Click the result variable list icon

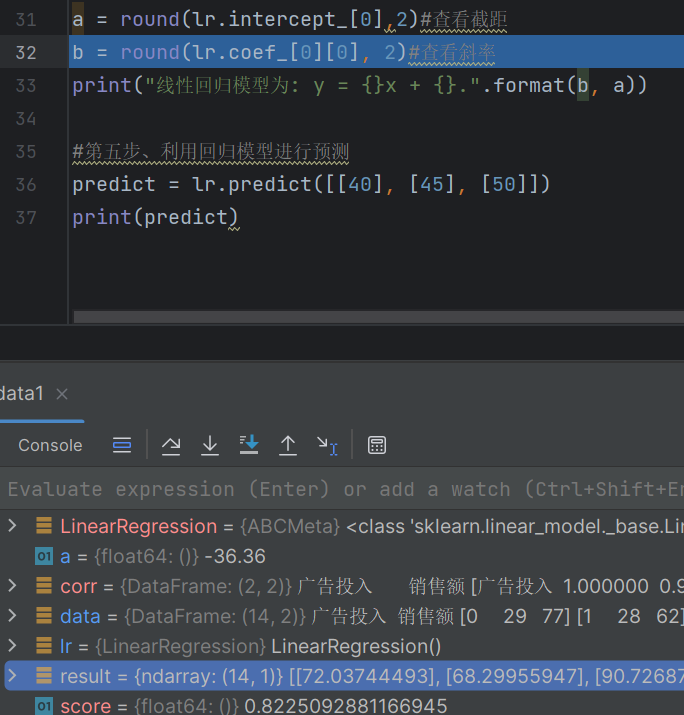click(x=44, y=675)
